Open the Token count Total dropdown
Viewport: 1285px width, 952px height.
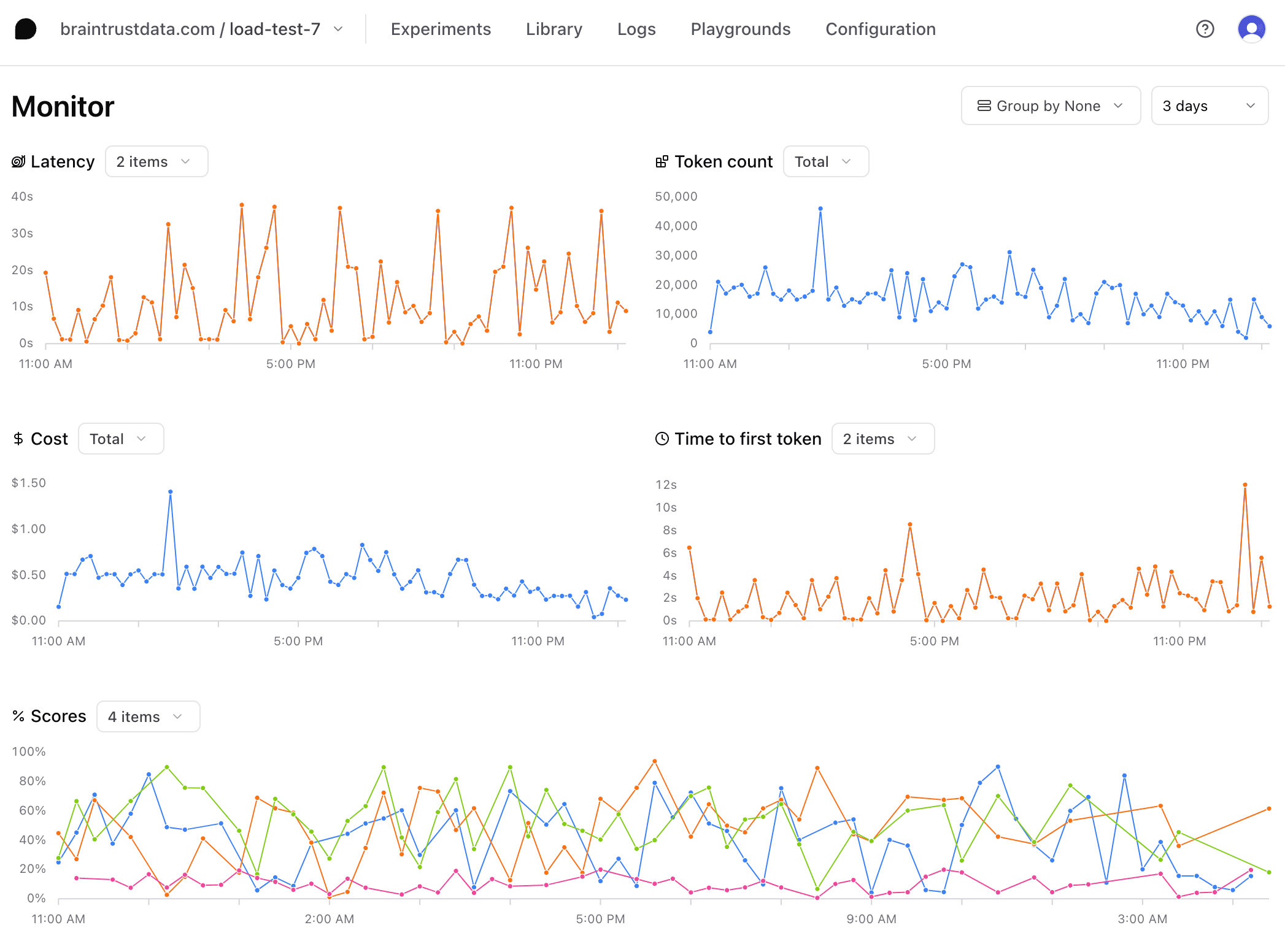(x=825, y=161)
